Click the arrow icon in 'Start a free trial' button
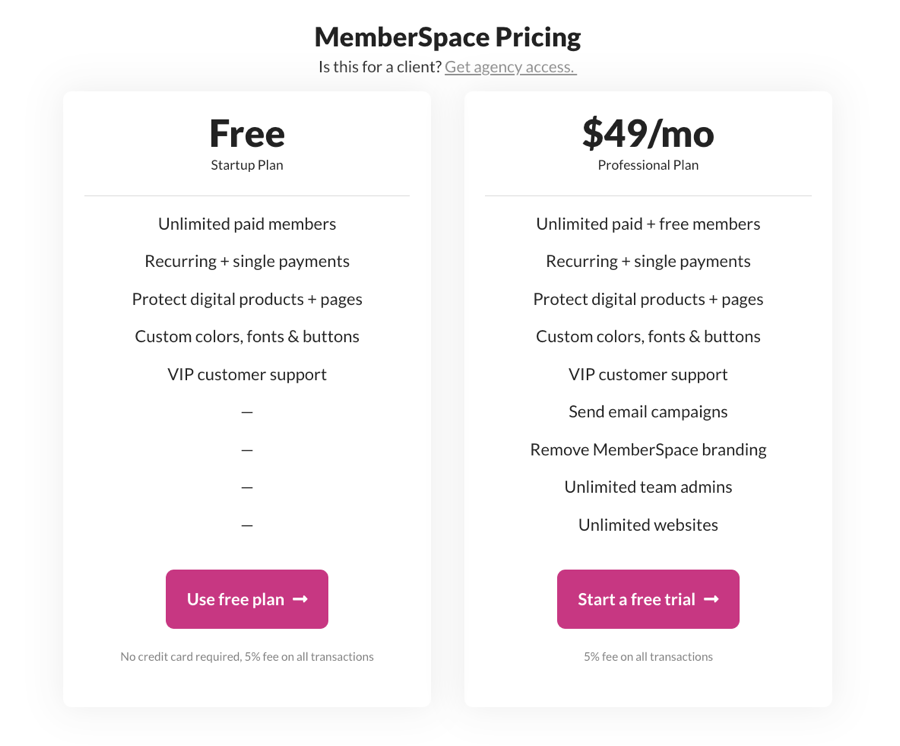Viewport: 900px width, 746px height. point(712,599)
